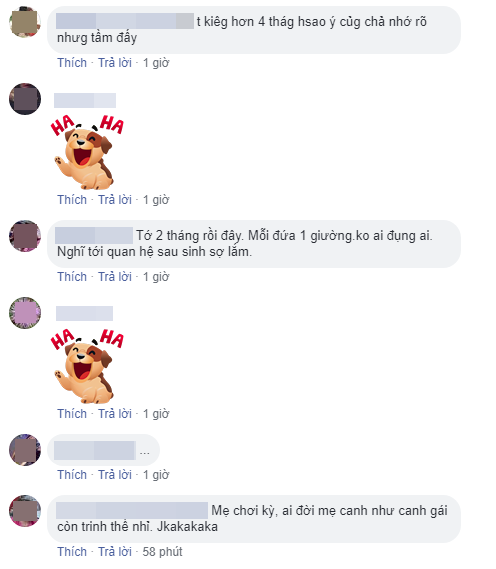Open avatar beside 'Mẹ chơi kỳ' comment
Viewport: 496px width, 569px height.
pos(25,511)
